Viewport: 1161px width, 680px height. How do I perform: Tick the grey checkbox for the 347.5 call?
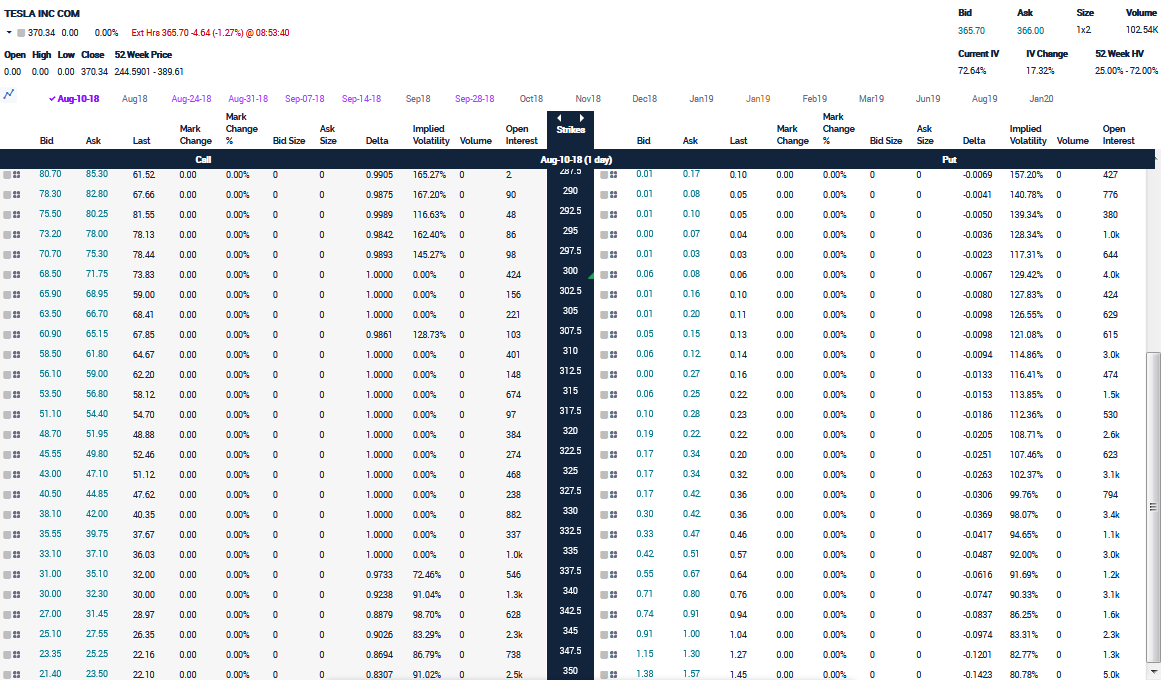point(7,655)
